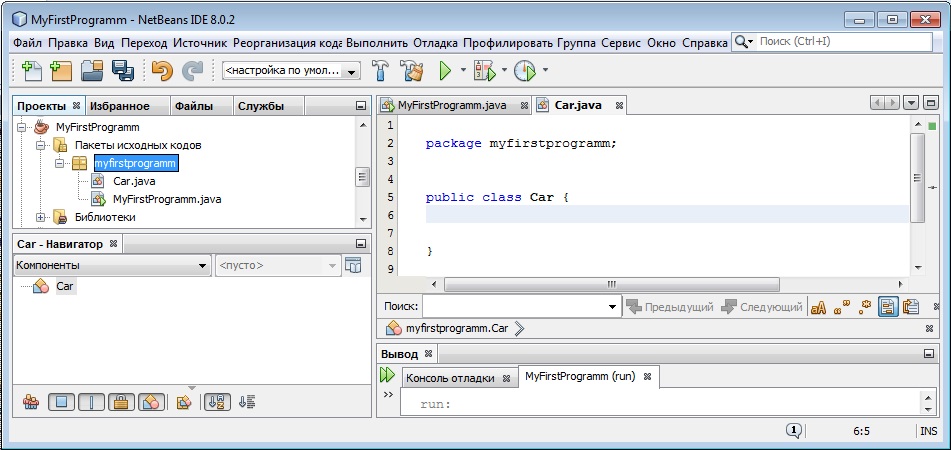The width and height of the screenshot is (951, 450).
Task: Collapse the Пакеты исходных кодов node
Action: 41,146
